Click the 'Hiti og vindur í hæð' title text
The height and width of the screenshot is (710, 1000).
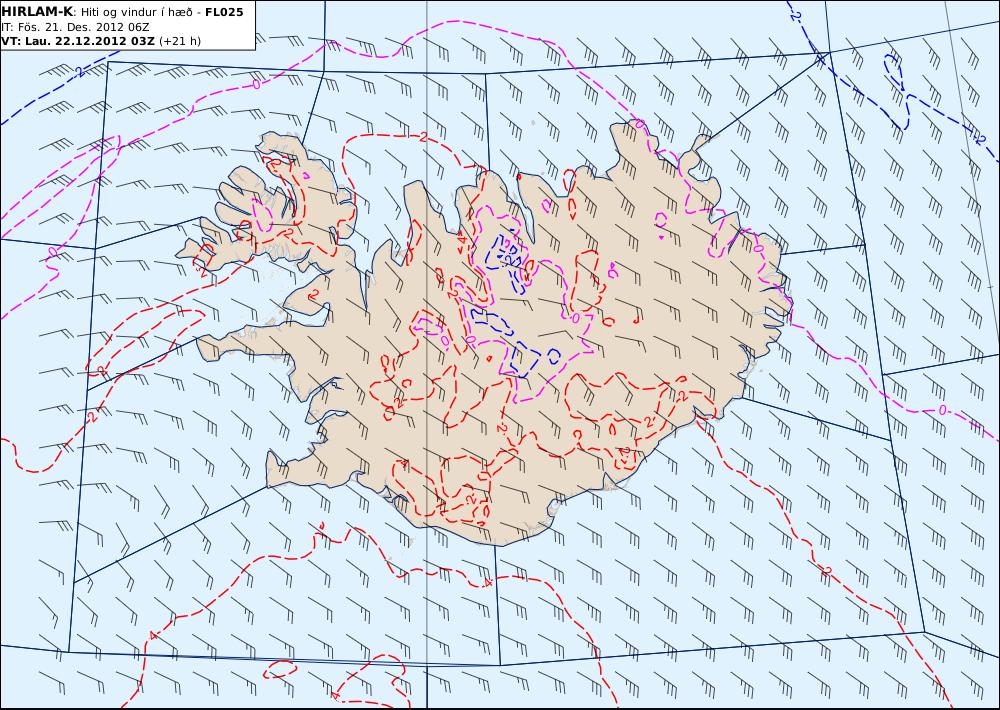pos(136,13)
